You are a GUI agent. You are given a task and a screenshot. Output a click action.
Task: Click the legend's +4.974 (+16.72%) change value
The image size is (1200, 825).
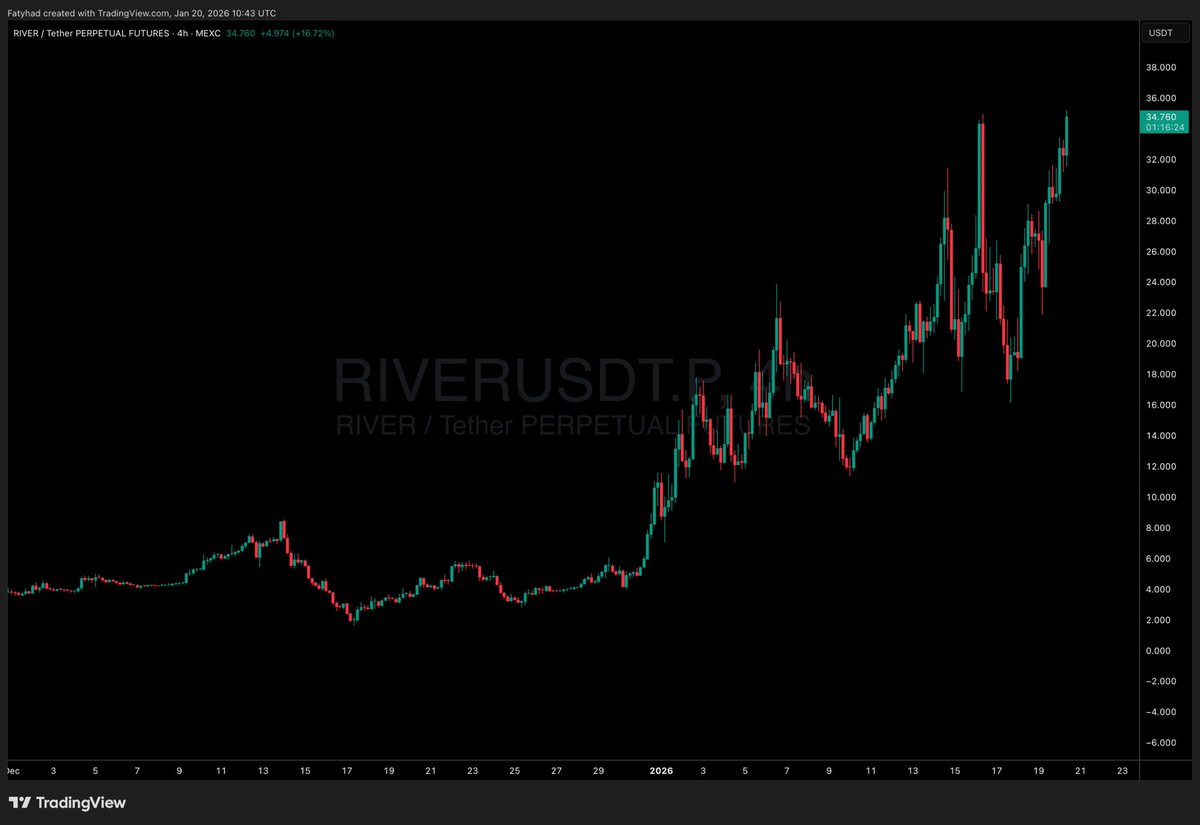297,33
